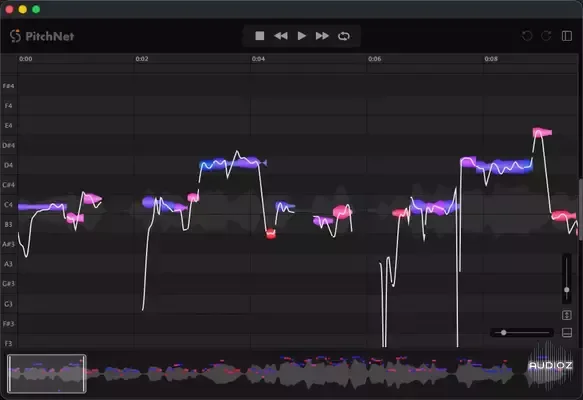
Task: Select the pink E4 note at far right
Action: [x=542, y=132]
